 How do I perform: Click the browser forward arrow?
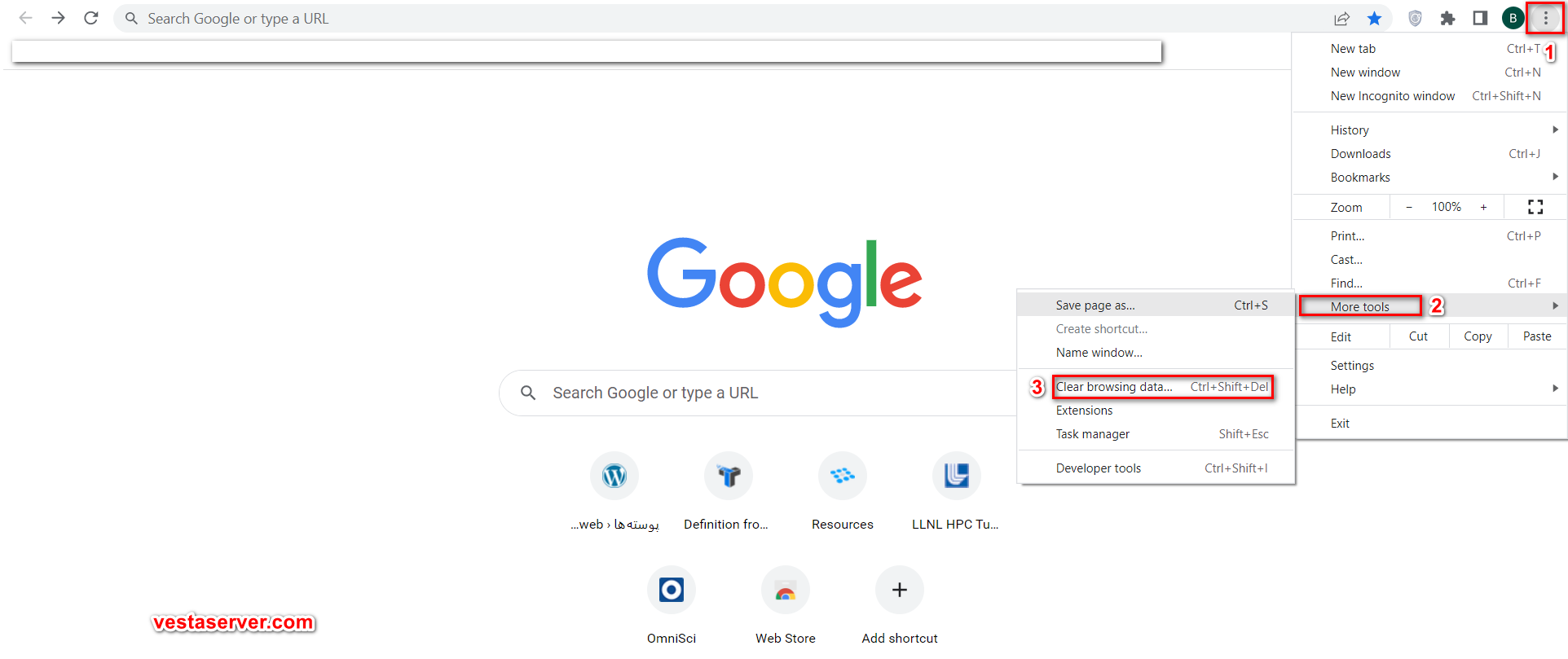click(59, 18)
